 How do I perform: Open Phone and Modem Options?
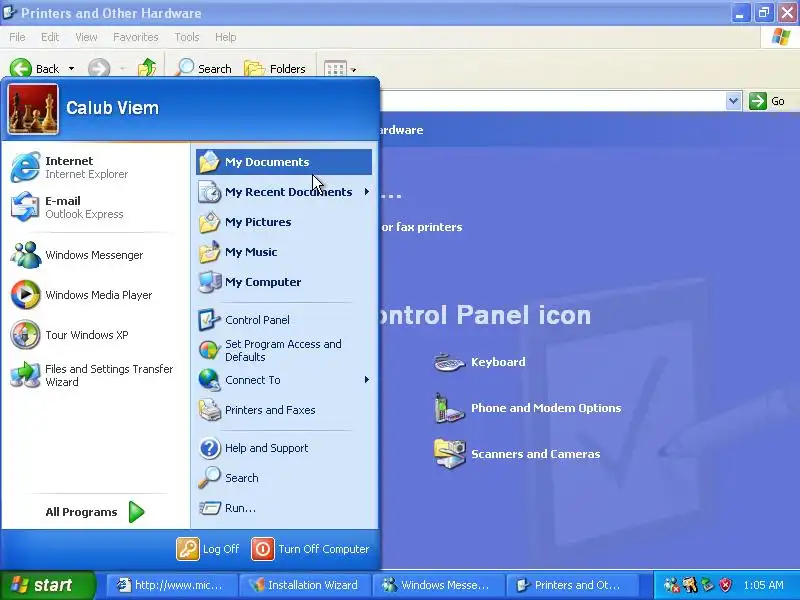[x=528, y=408]
